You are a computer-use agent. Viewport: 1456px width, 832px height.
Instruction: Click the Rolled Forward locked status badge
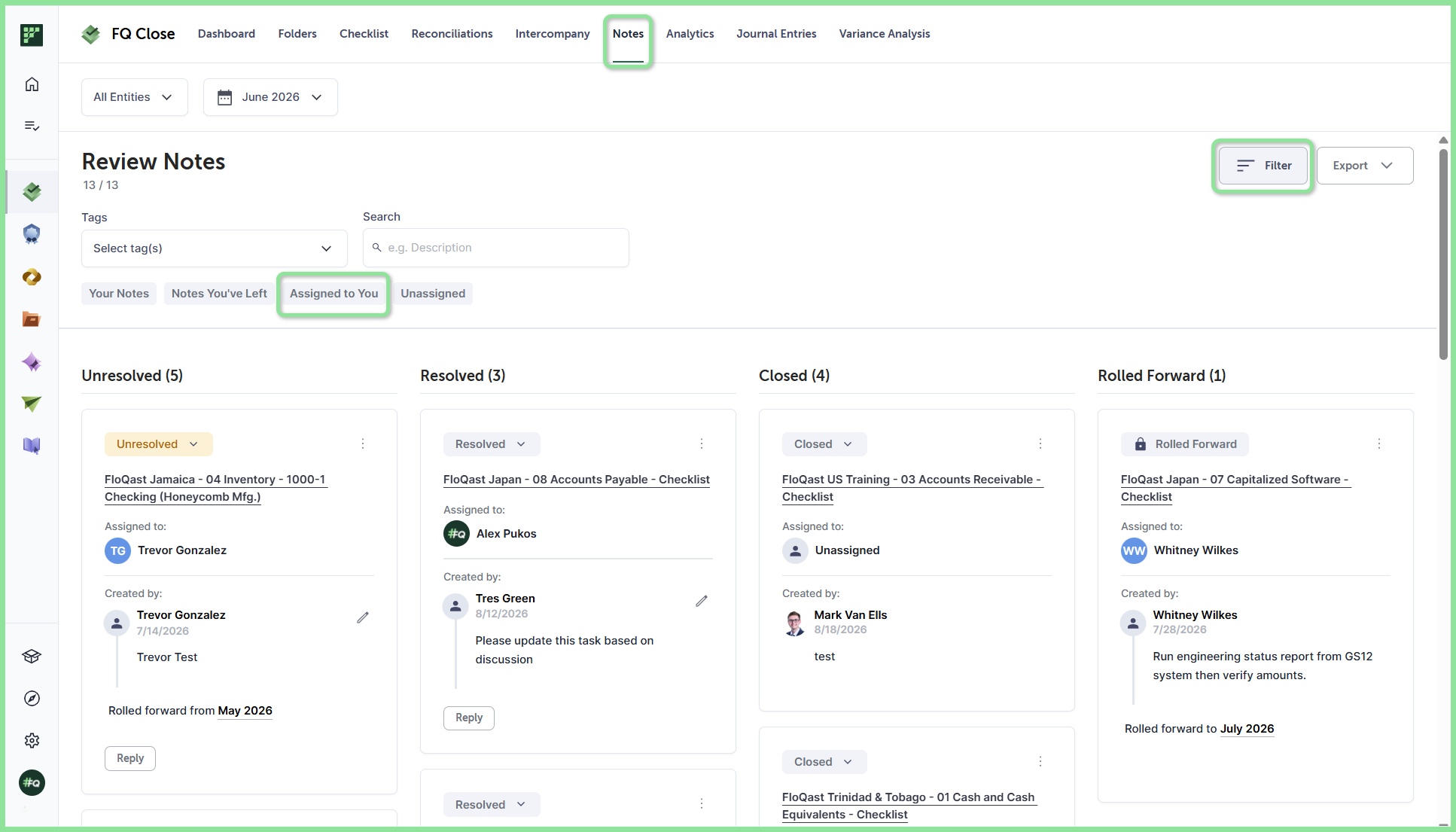coord(1185,444)
